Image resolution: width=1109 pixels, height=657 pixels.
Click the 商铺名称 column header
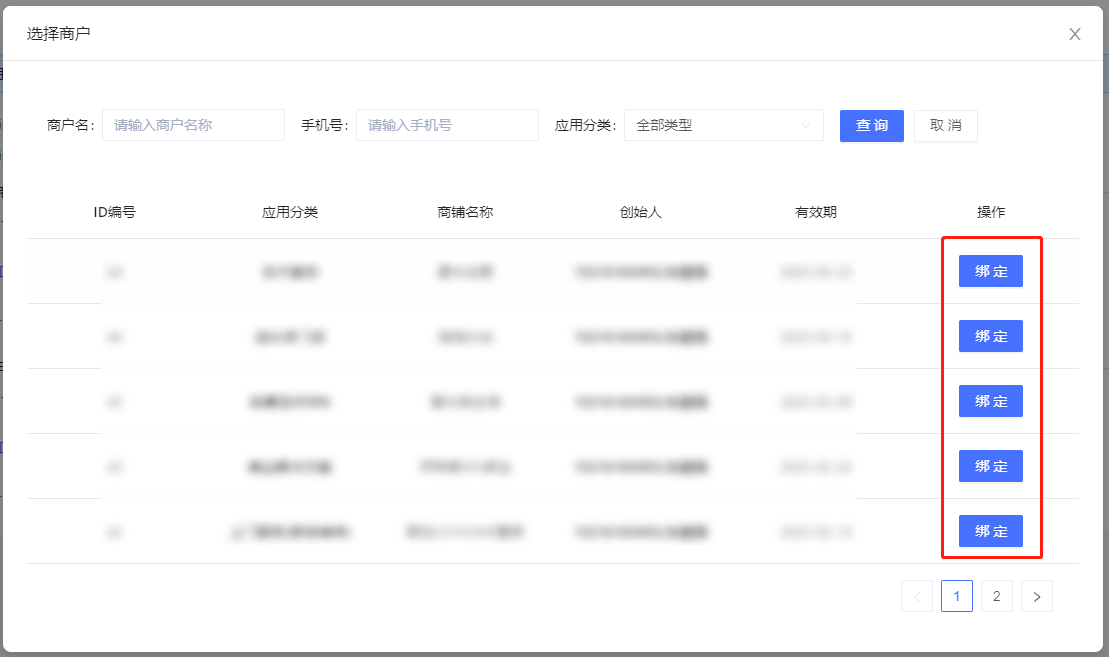pos(465,212)
